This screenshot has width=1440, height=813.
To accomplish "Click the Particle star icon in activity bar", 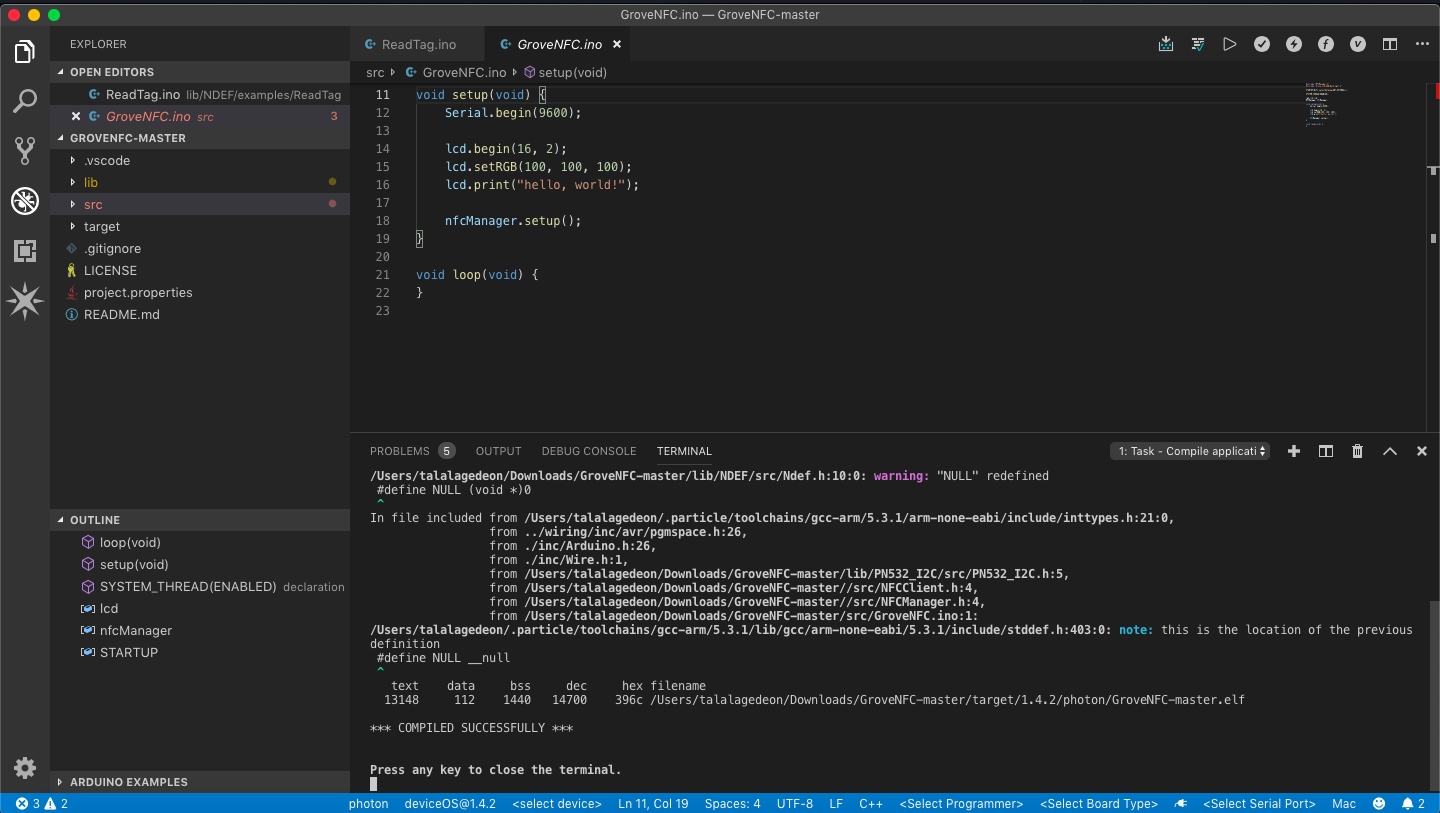I will click(25, 301).
